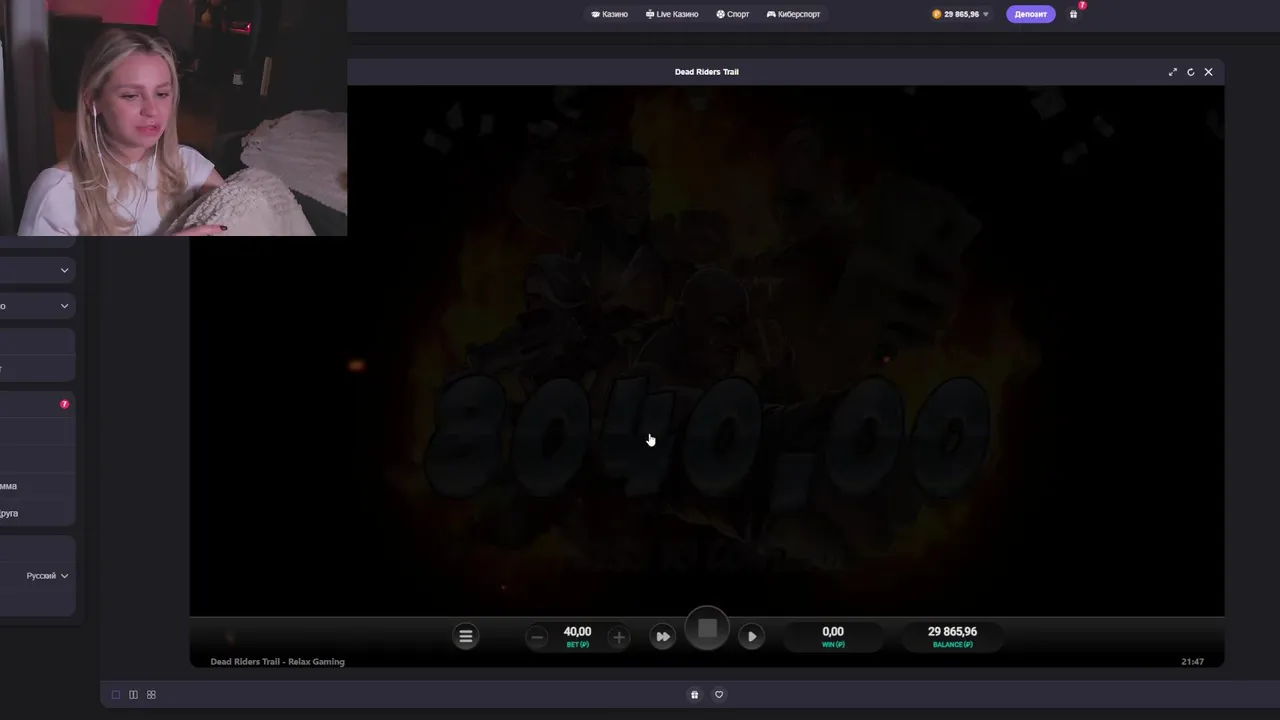Stop the current spin
Image resolution: width=1280 pixels, height=720 pixels.
[x=707, y=629]
